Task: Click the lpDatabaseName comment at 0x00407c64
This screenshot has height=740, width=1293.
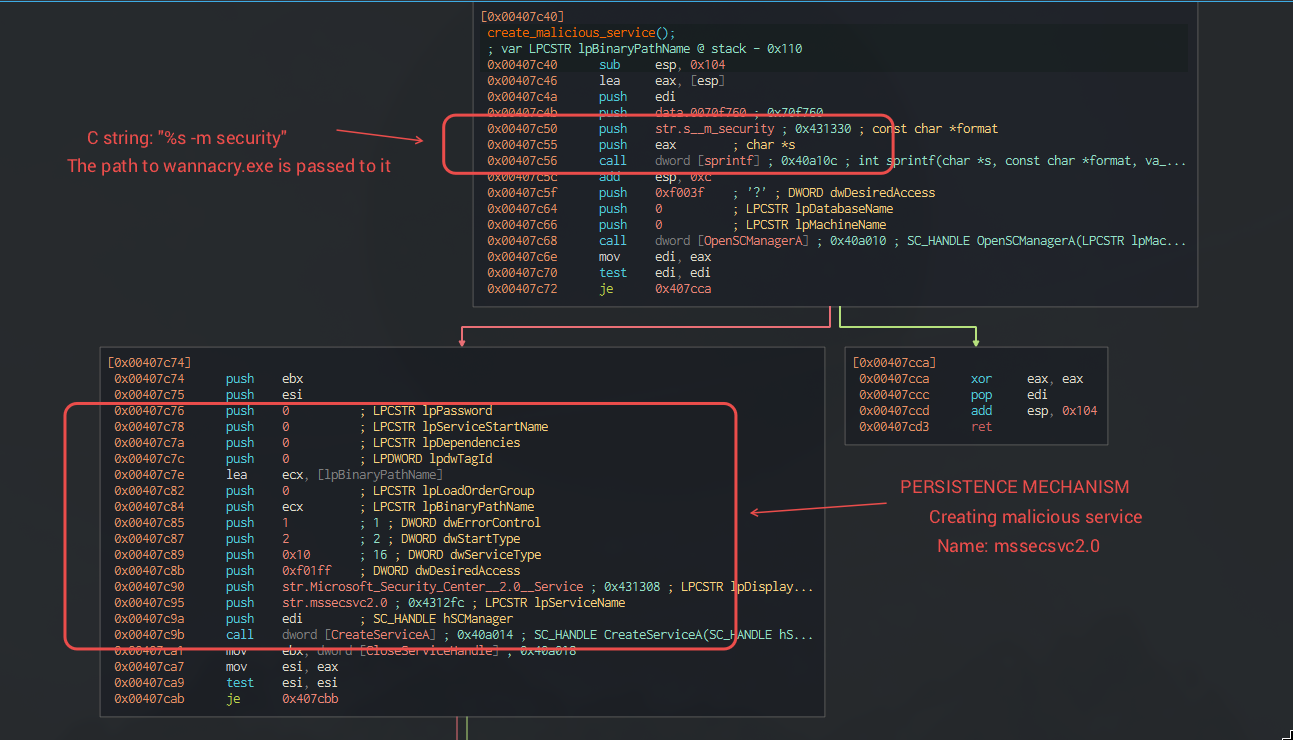Action: coord(813,209)
